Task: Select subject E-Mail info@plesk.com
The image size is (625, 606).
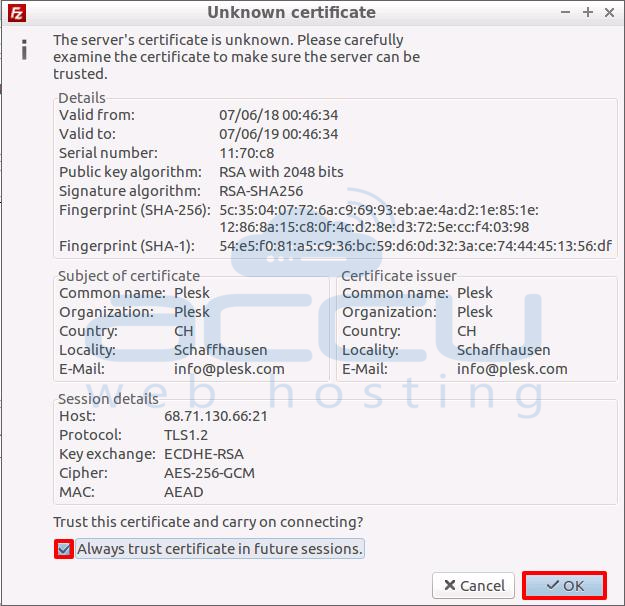Action: tap(230, 369)
